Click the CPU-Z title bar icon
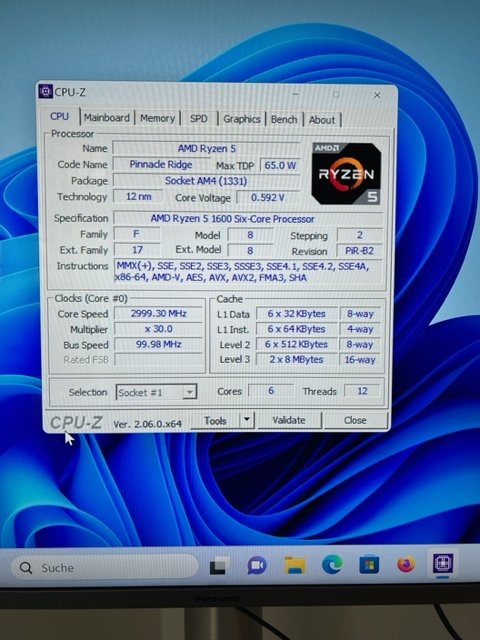480x640 pixels. pos(46,92)
